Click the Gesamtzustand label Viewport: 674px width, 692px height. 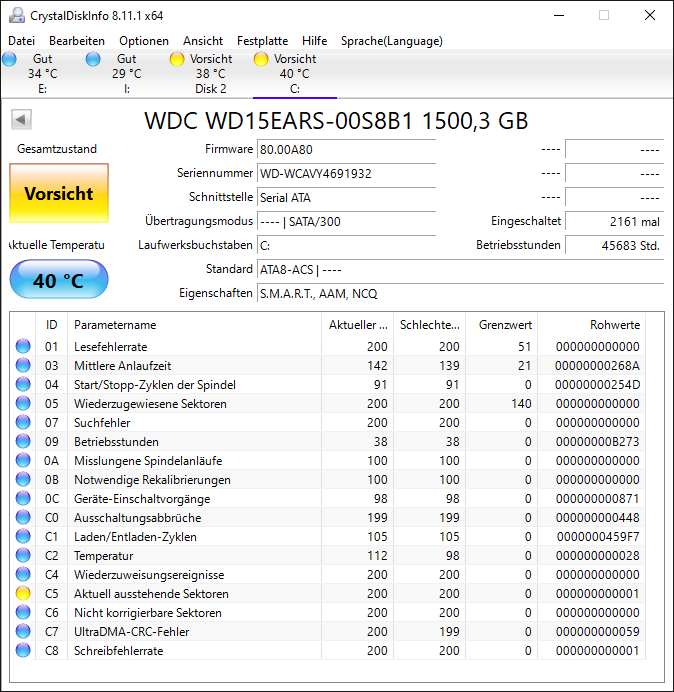click(x=57, y=149)
